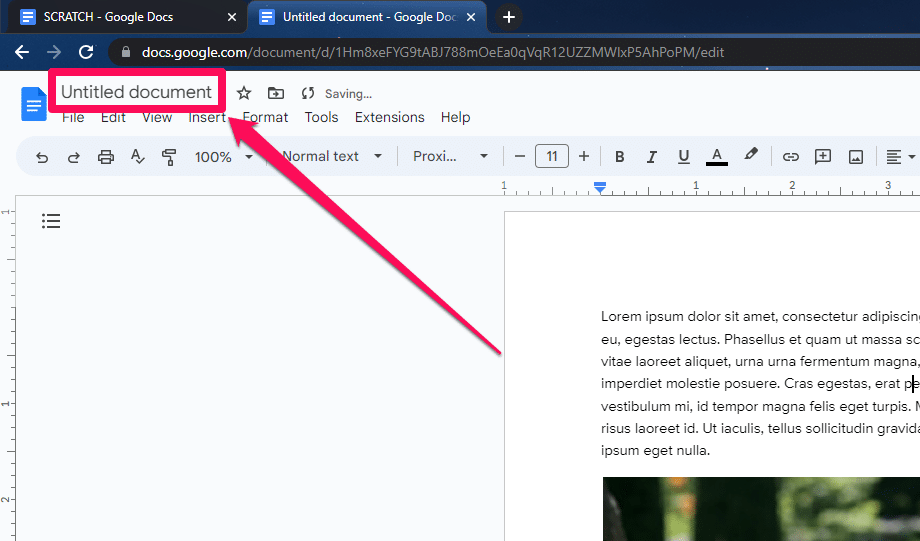This screenshot has width=920, height=541.
Task: Click the Undo arrow icon
Action: click(x=42, y=157)
